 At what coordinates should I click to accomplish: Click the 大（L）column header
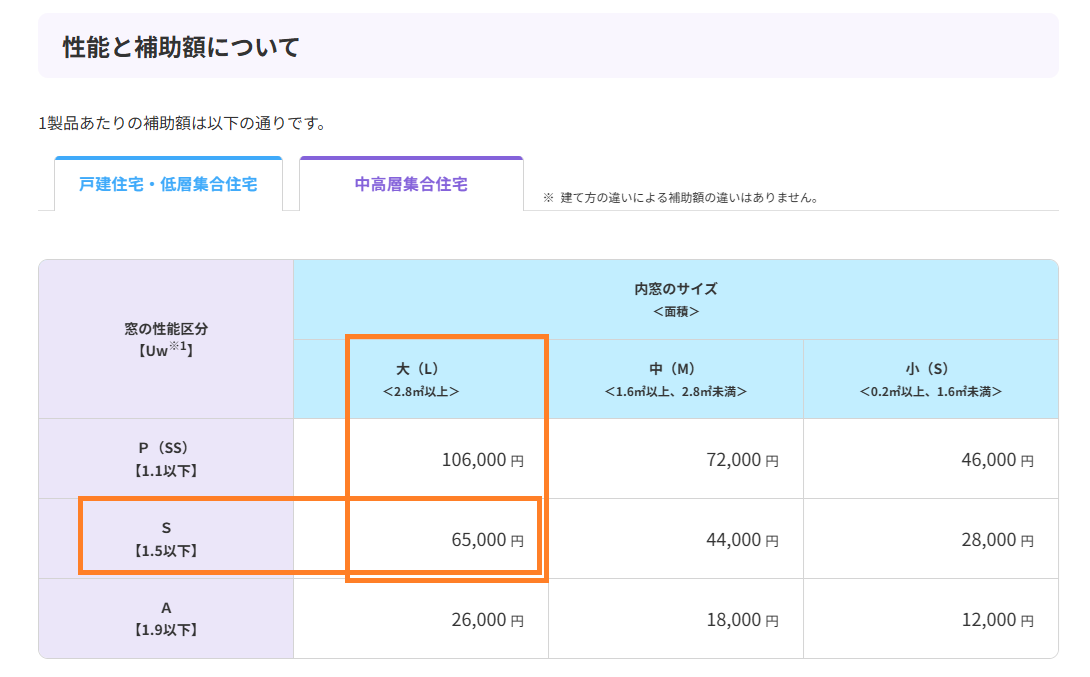(421, 379)
